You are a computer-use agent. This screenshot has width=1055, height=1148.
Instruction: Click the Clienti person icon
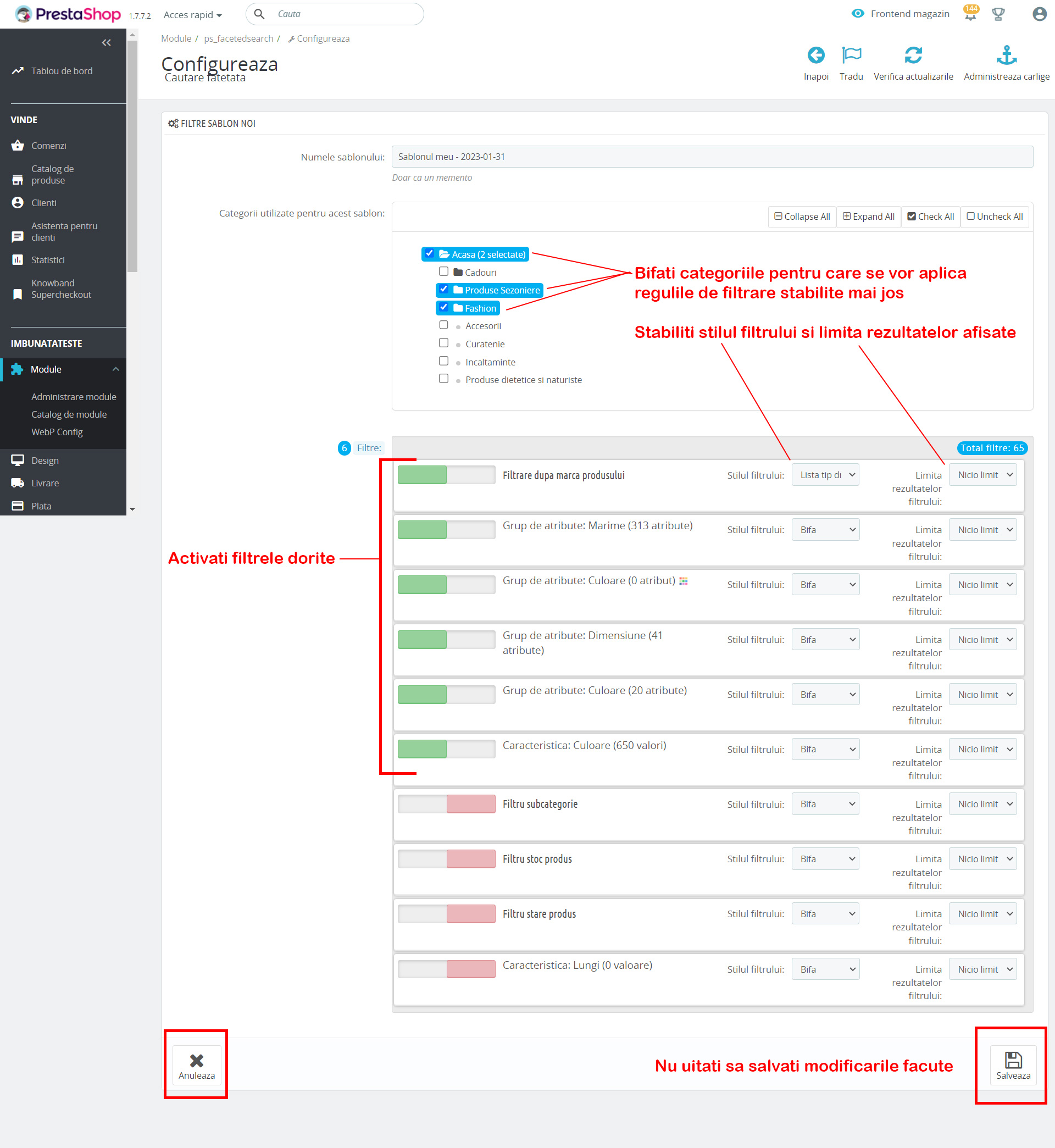tap(18, 203)
